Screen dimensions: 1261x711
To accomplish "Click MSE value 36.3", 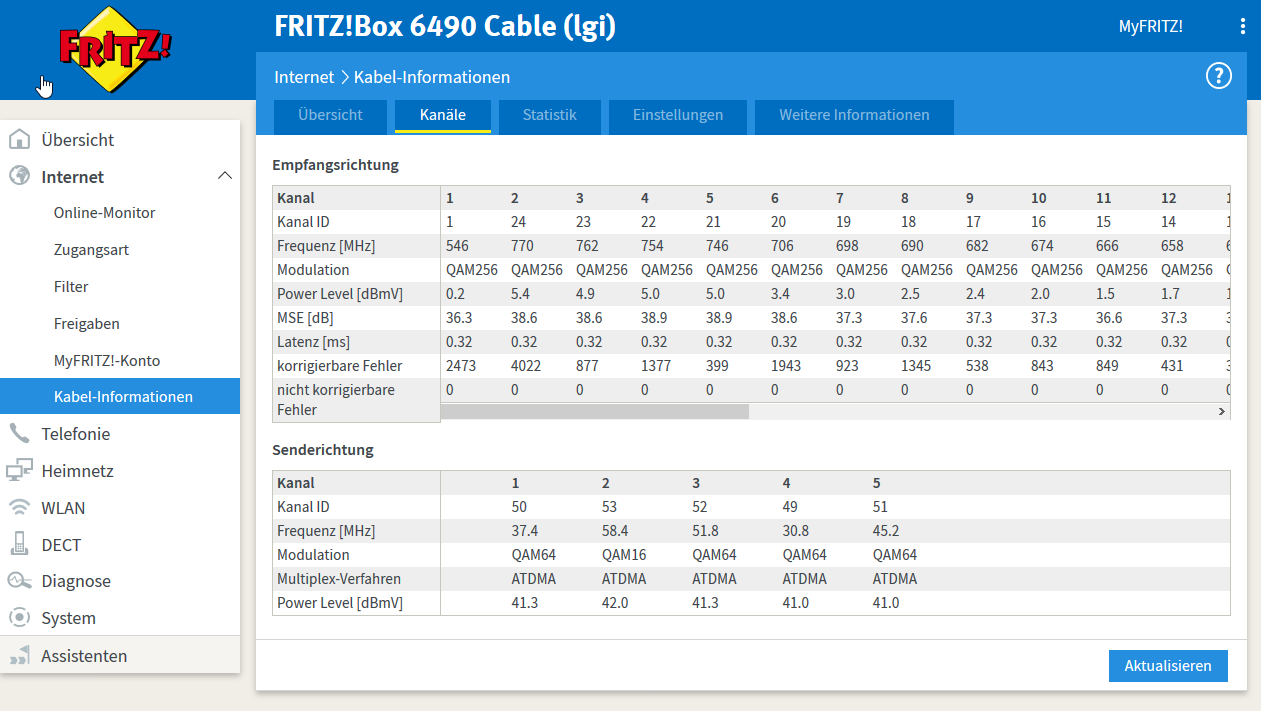I will (459, 318).
